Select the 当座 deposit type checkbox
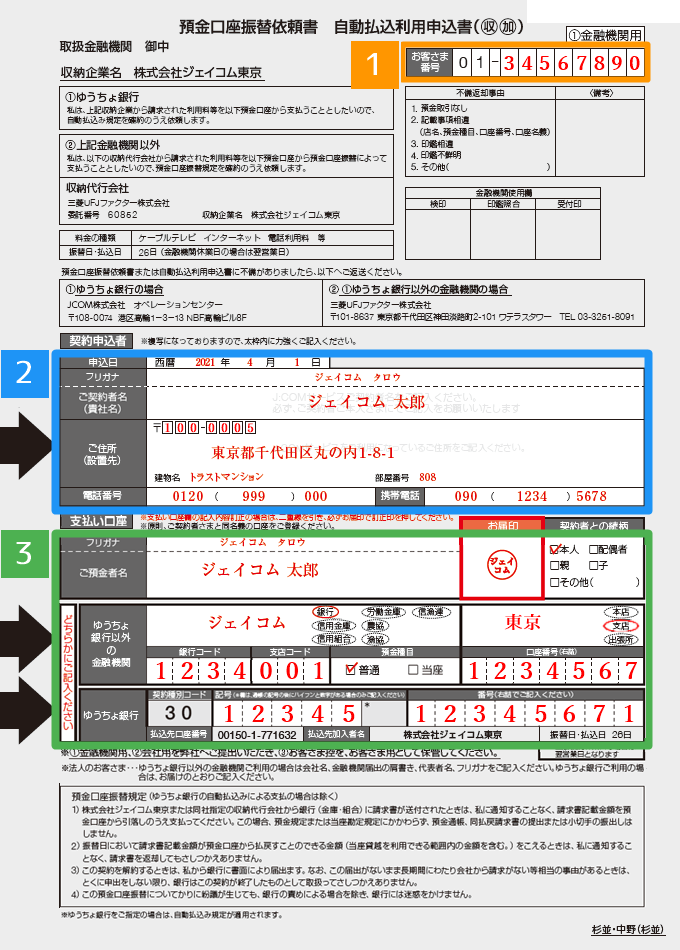 pyautogui.click(x=413, y=669)
